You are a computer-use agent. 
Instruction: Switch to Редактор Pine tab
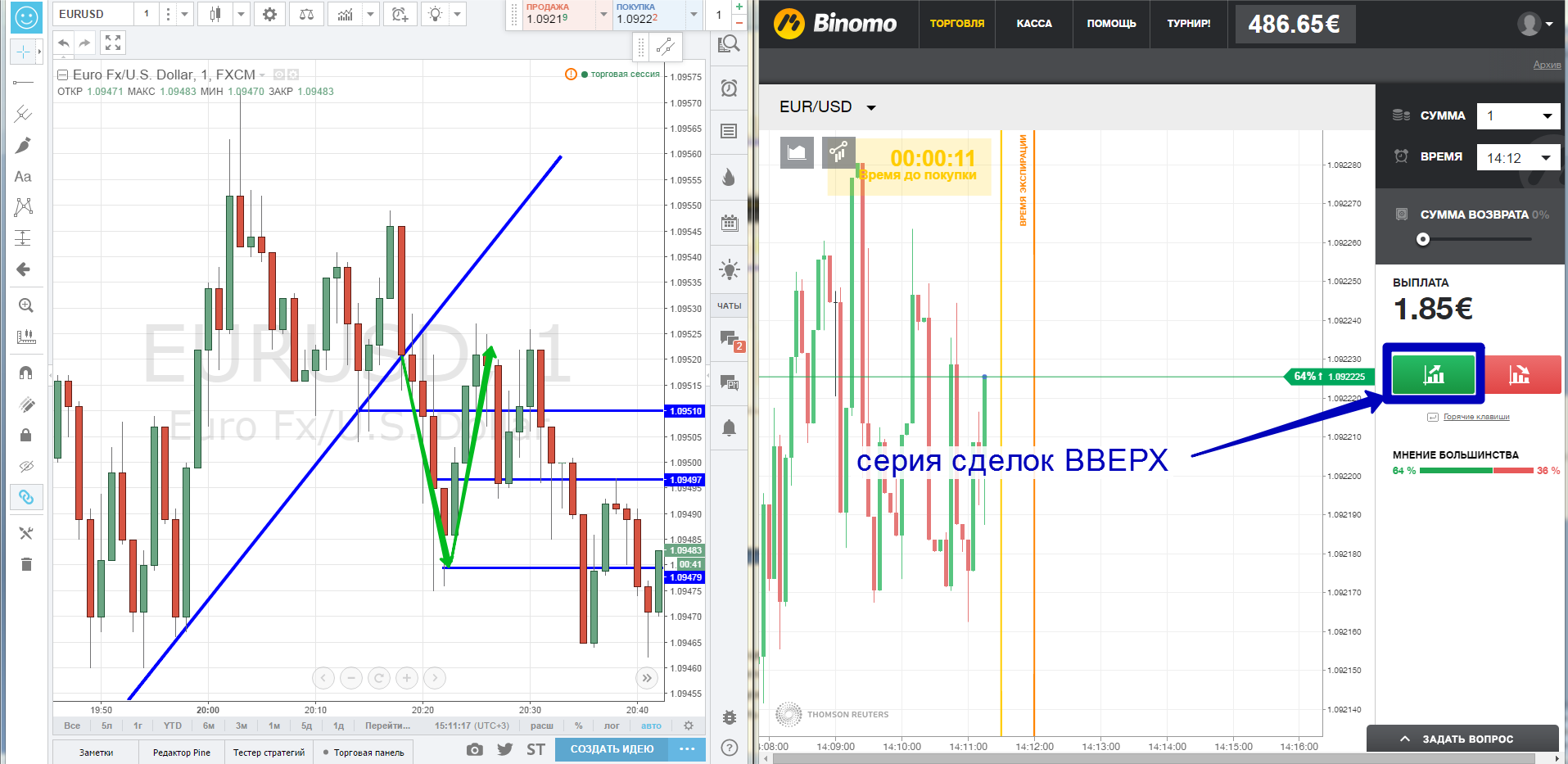click(182, 753)
